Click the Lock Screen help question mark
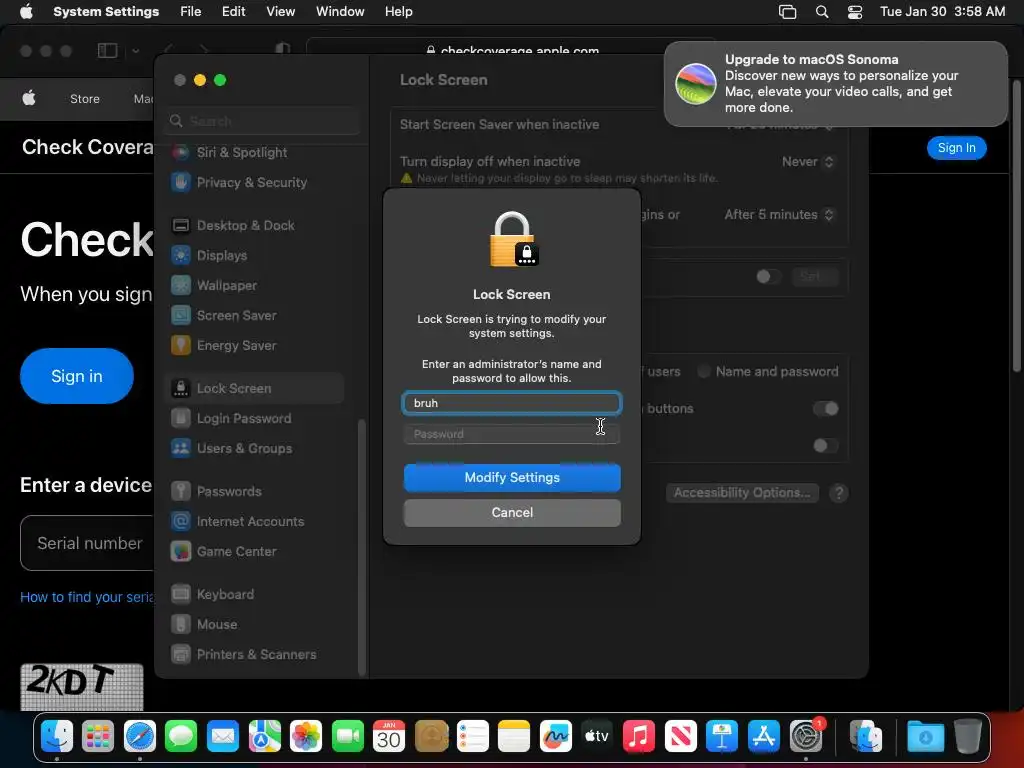Image resolution: width=1024 pixels, height=768 pixels. tap(839, 493)
